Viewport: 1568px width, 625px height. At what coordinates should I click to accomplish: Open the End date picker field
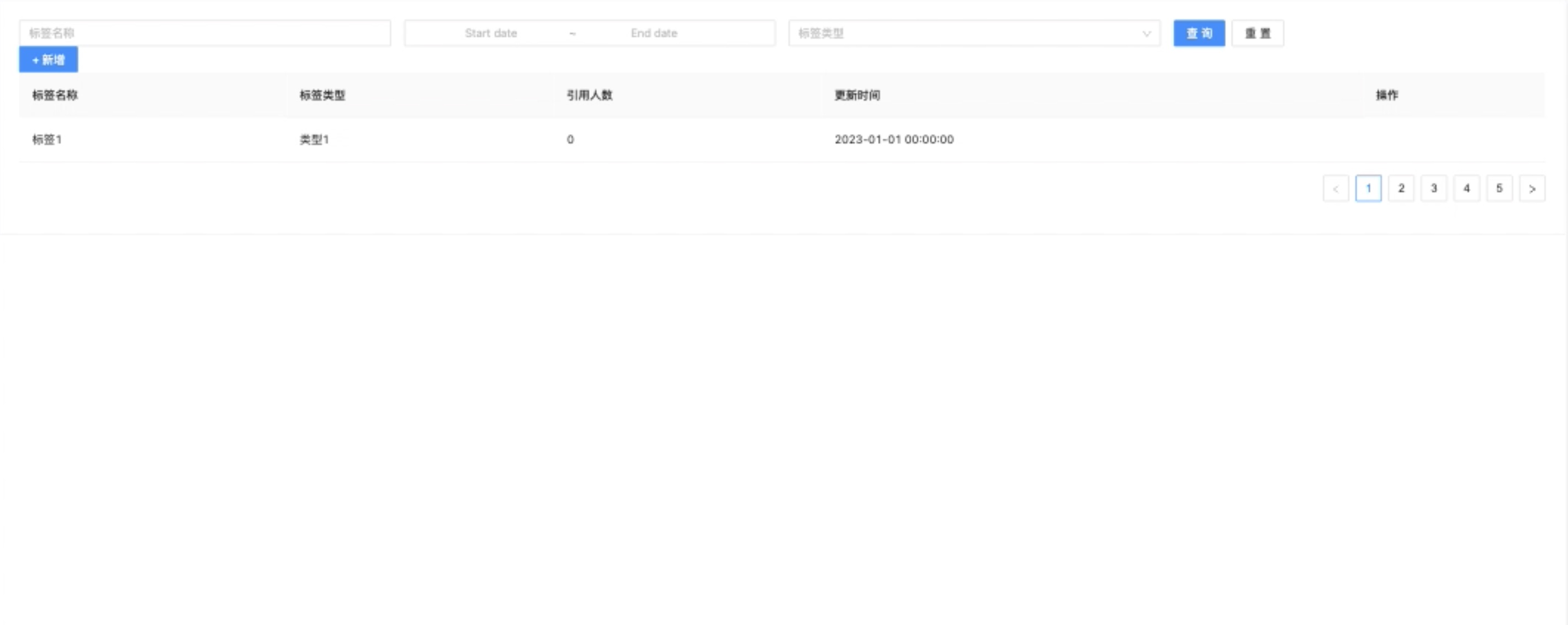click(654, 33)
